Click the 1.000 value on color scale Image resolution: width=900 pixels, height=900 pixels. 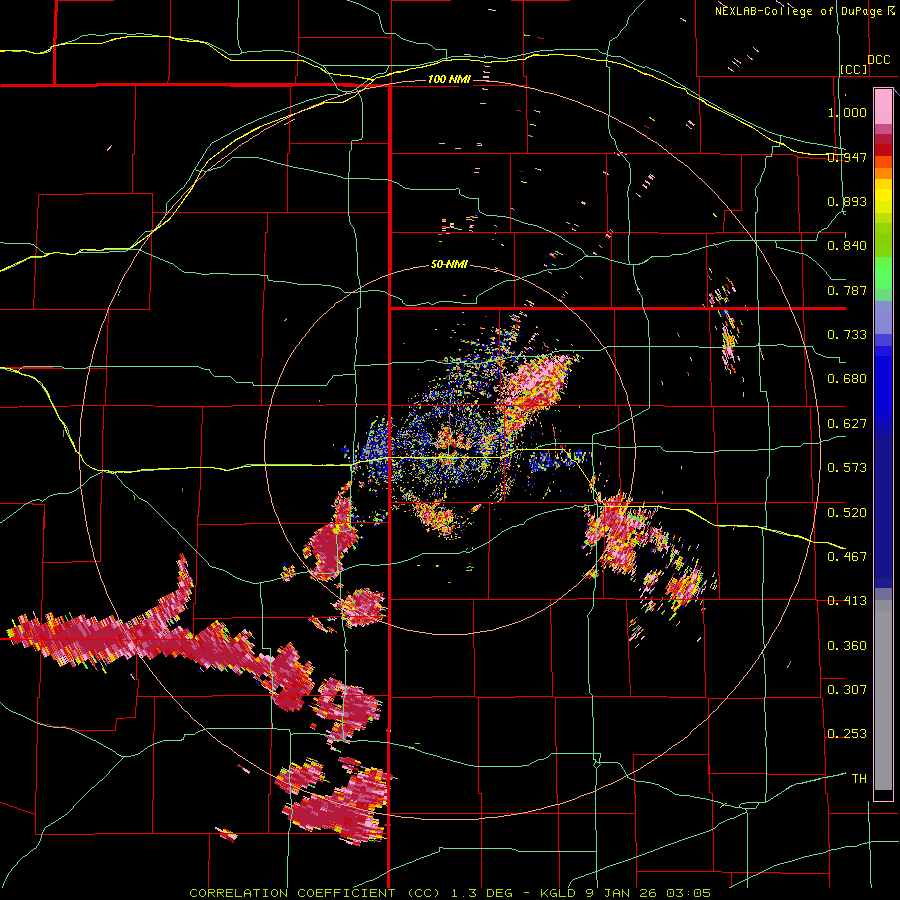pyautogui.click(x=847, y=112)
